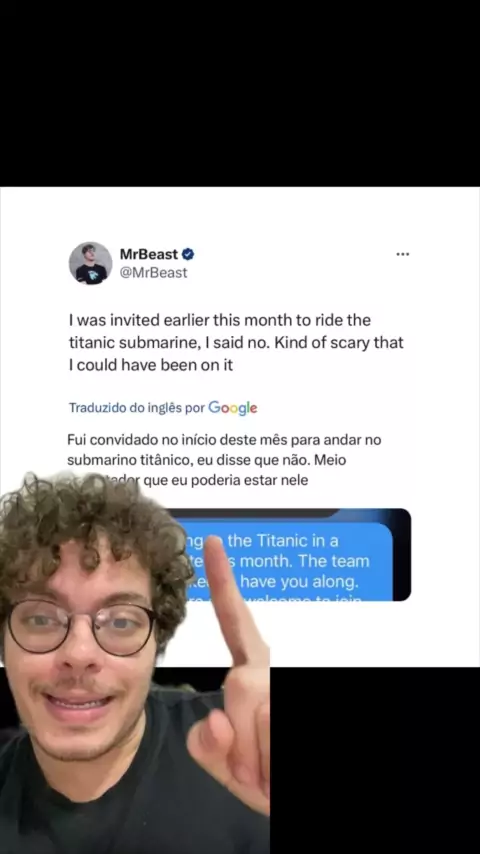Select the English tweet text about the submarine
480x854 pixels.
[236, 342]
